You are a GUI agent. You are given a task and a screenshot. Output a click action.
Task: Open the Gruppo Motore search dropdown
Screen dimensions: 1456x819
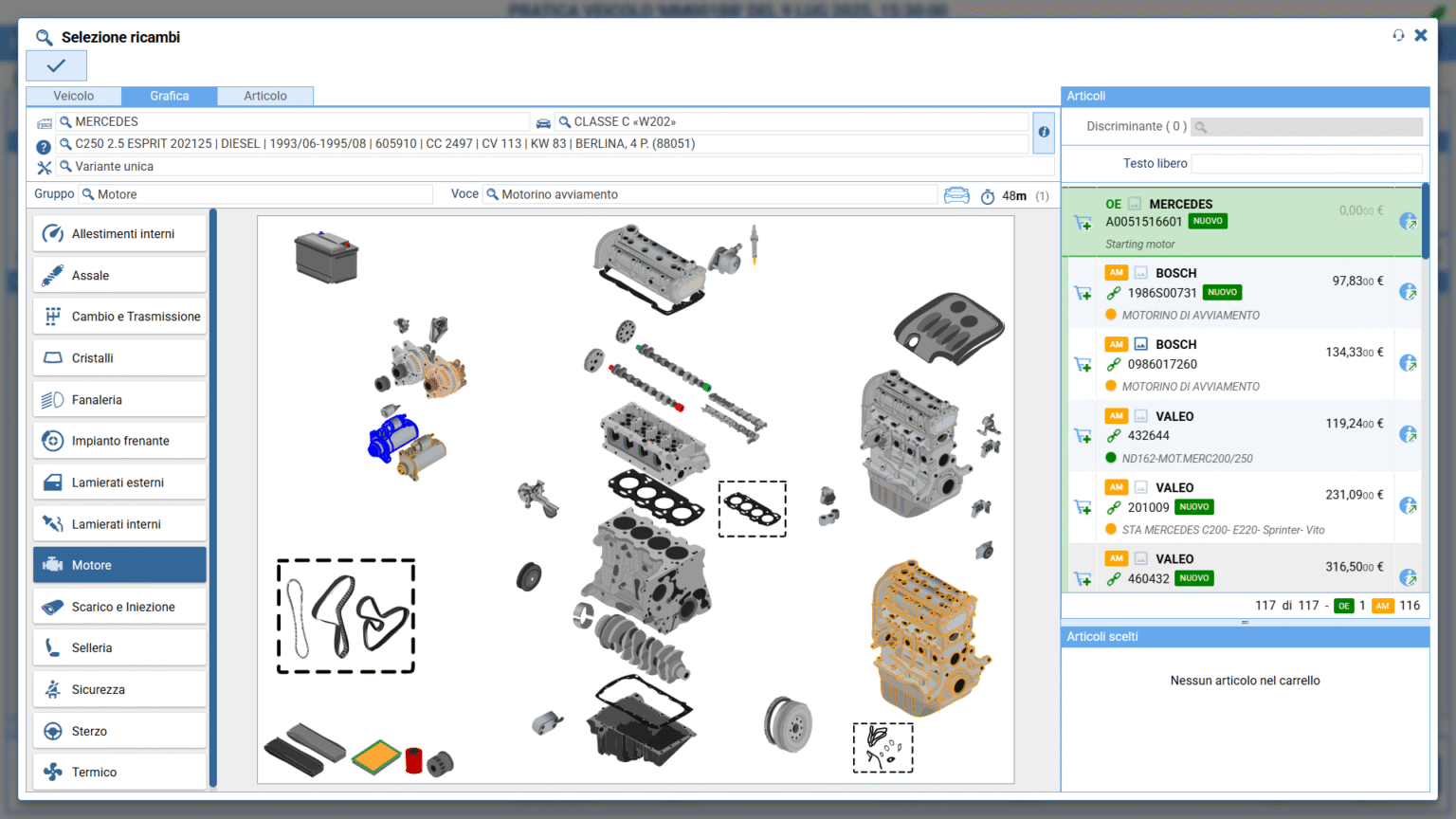pos(256,194)
